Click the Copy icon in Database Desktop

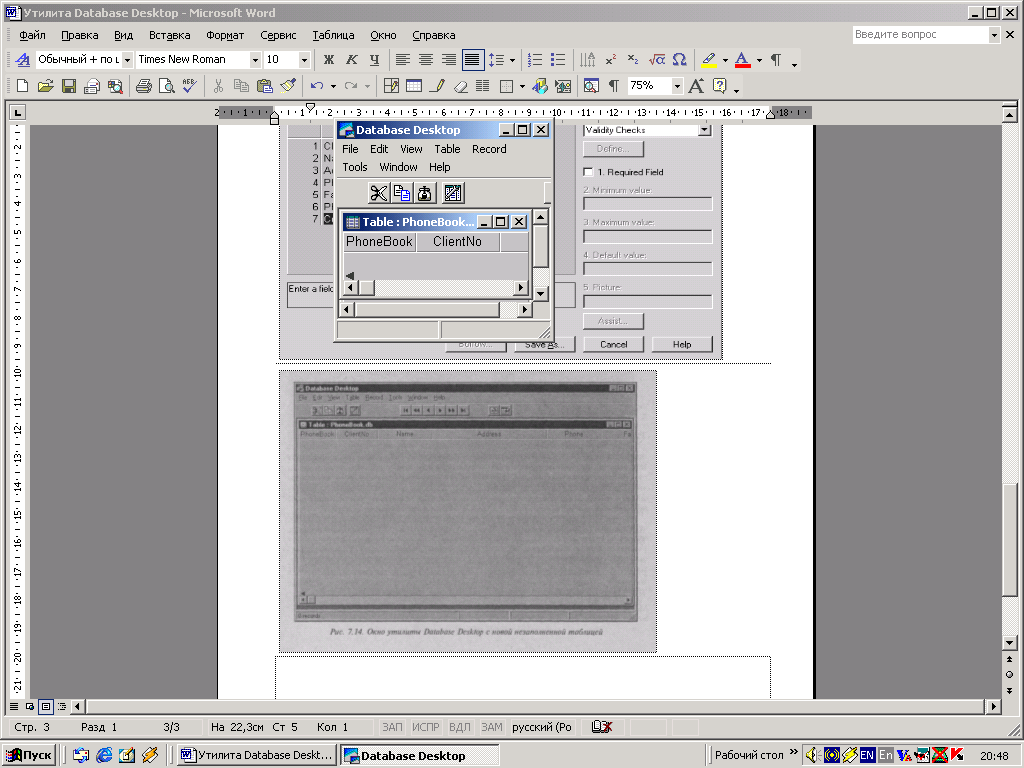402,193
